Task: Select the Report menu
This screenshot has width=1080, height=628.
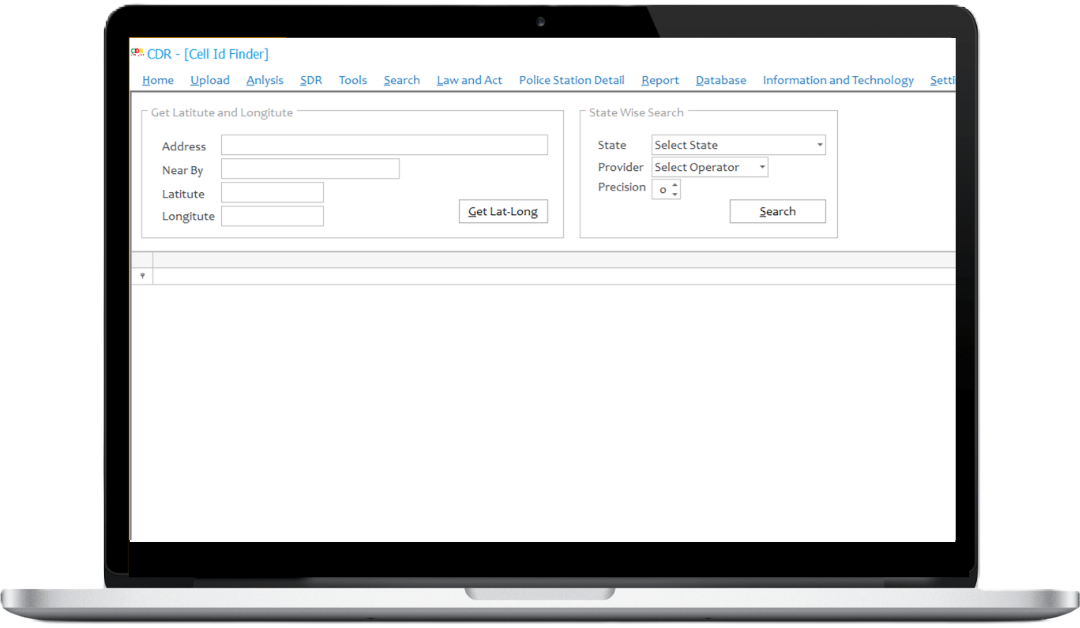Action: (660, 80)
